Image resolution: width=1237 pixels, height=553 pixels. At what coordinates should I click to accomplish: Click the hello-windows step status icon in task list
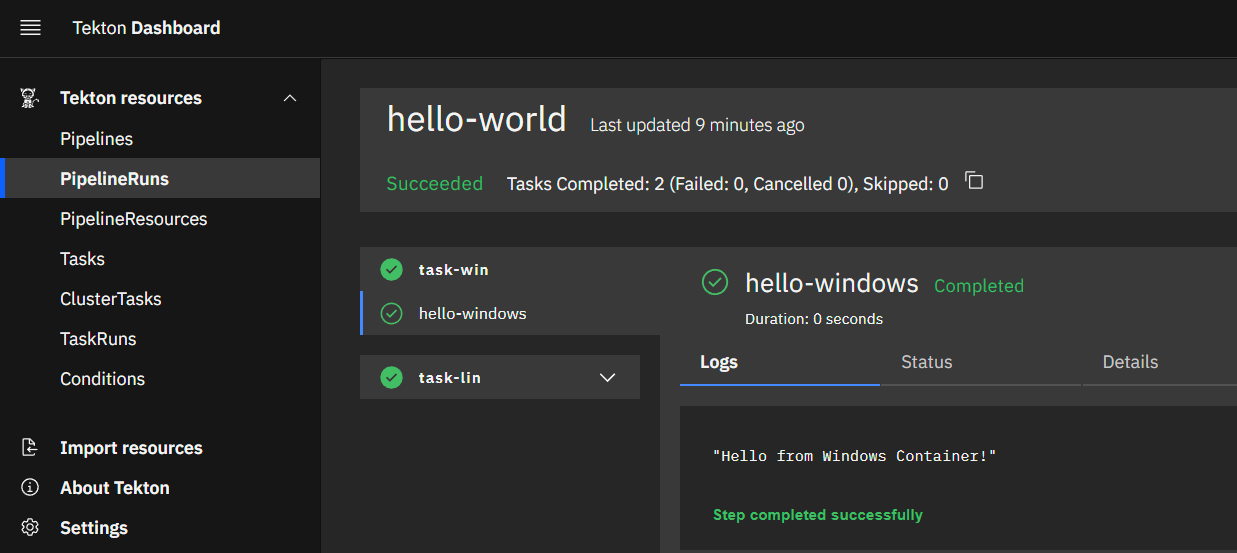(392, 314)
